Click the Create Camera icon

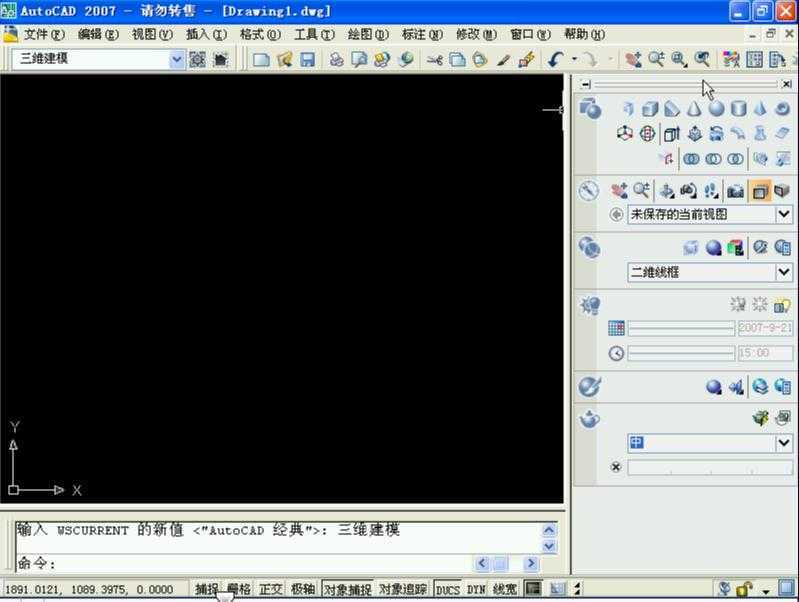735,191
